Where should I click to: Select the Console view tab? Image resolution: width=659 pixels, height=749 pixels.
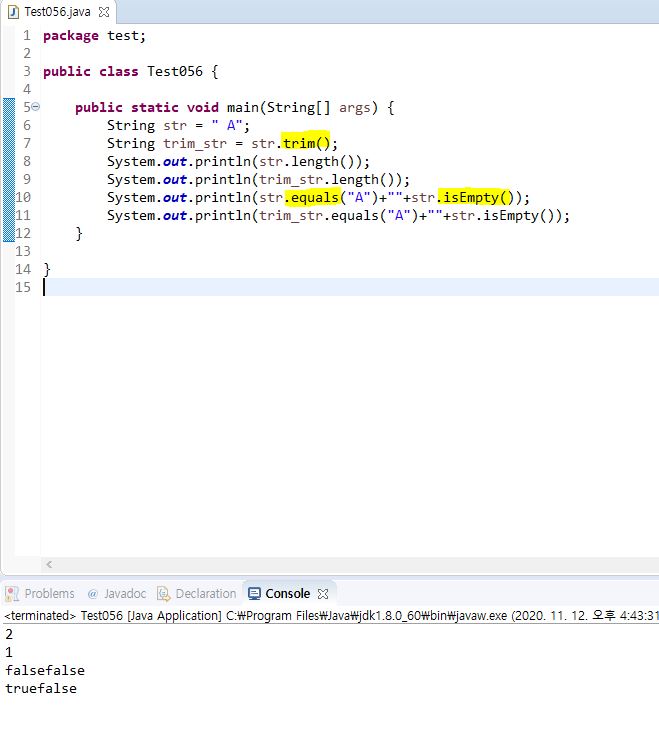pyautogui.click(x=287, y=593)
